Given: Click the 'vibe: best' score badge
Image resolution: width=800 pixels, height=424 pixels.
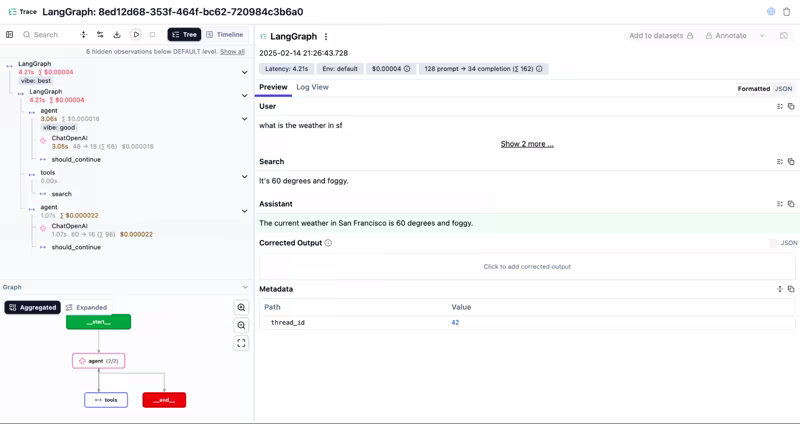Looking at the screenshot, I should [x=36, y=81].
